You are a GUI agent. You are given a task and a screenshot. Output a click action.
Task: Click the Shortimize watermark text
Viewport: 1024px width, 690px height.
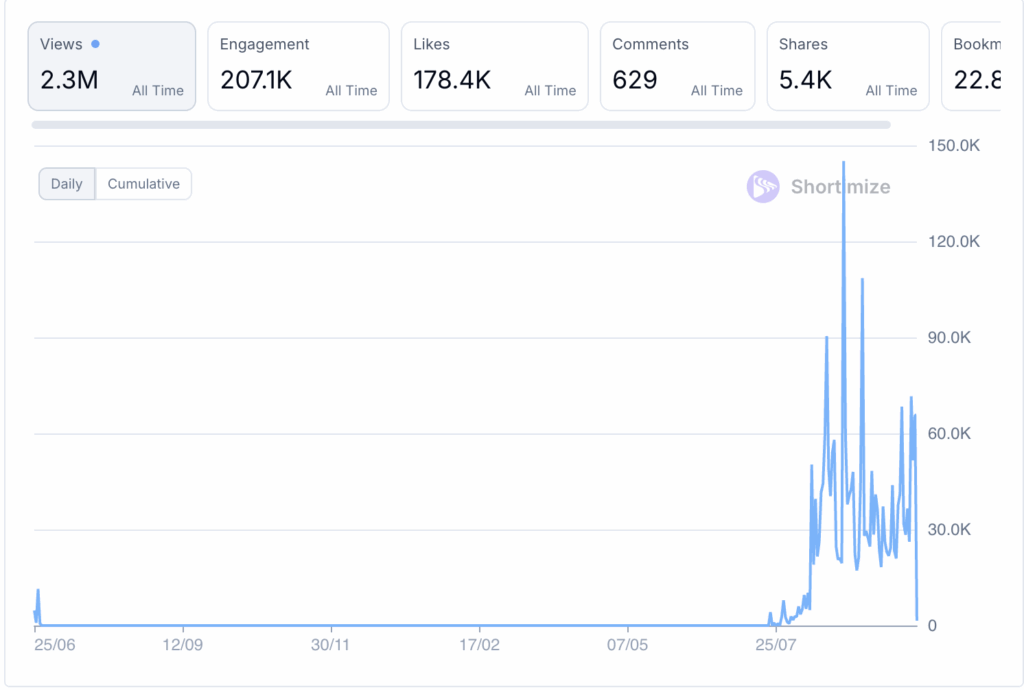pyautogui.click(x=840, y=187)
